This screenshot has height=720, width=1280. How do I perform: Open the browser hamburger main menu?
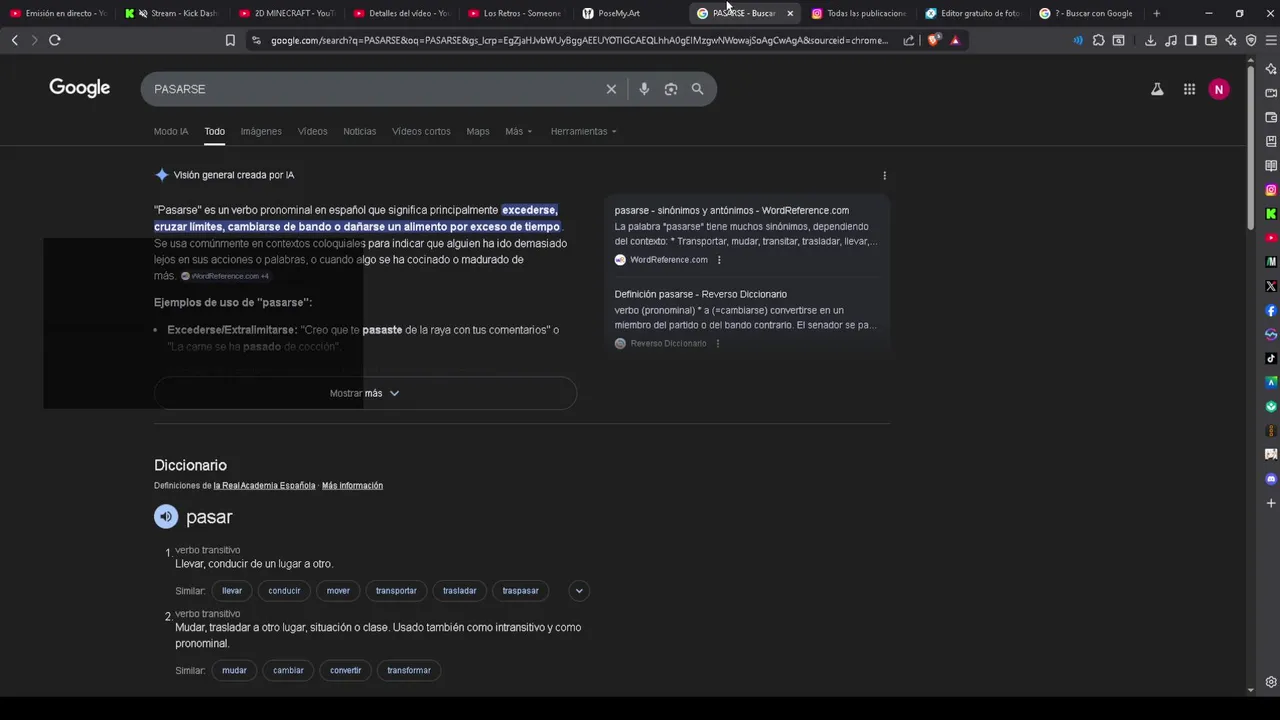1271,40
